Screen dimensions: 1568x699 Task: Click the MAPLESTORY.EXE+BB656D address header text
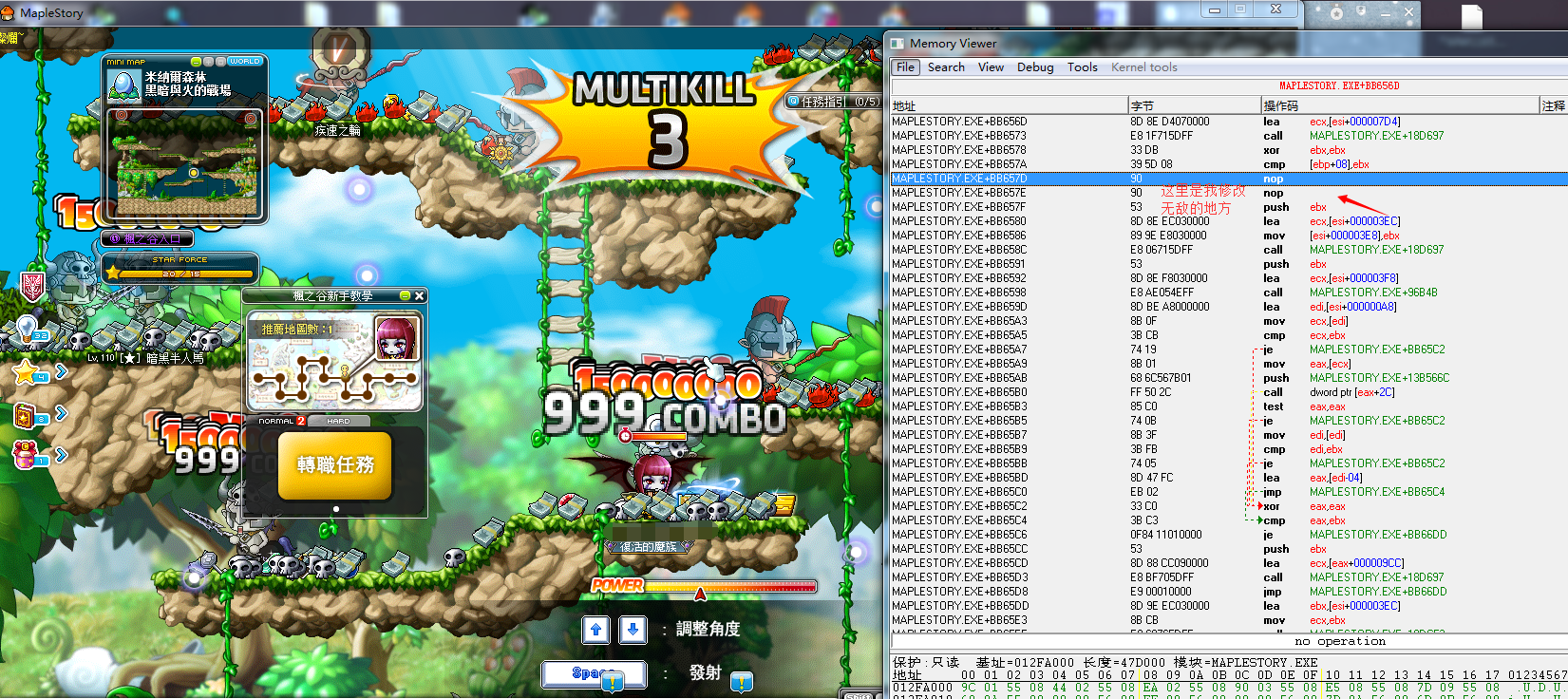coord(1339,85)
